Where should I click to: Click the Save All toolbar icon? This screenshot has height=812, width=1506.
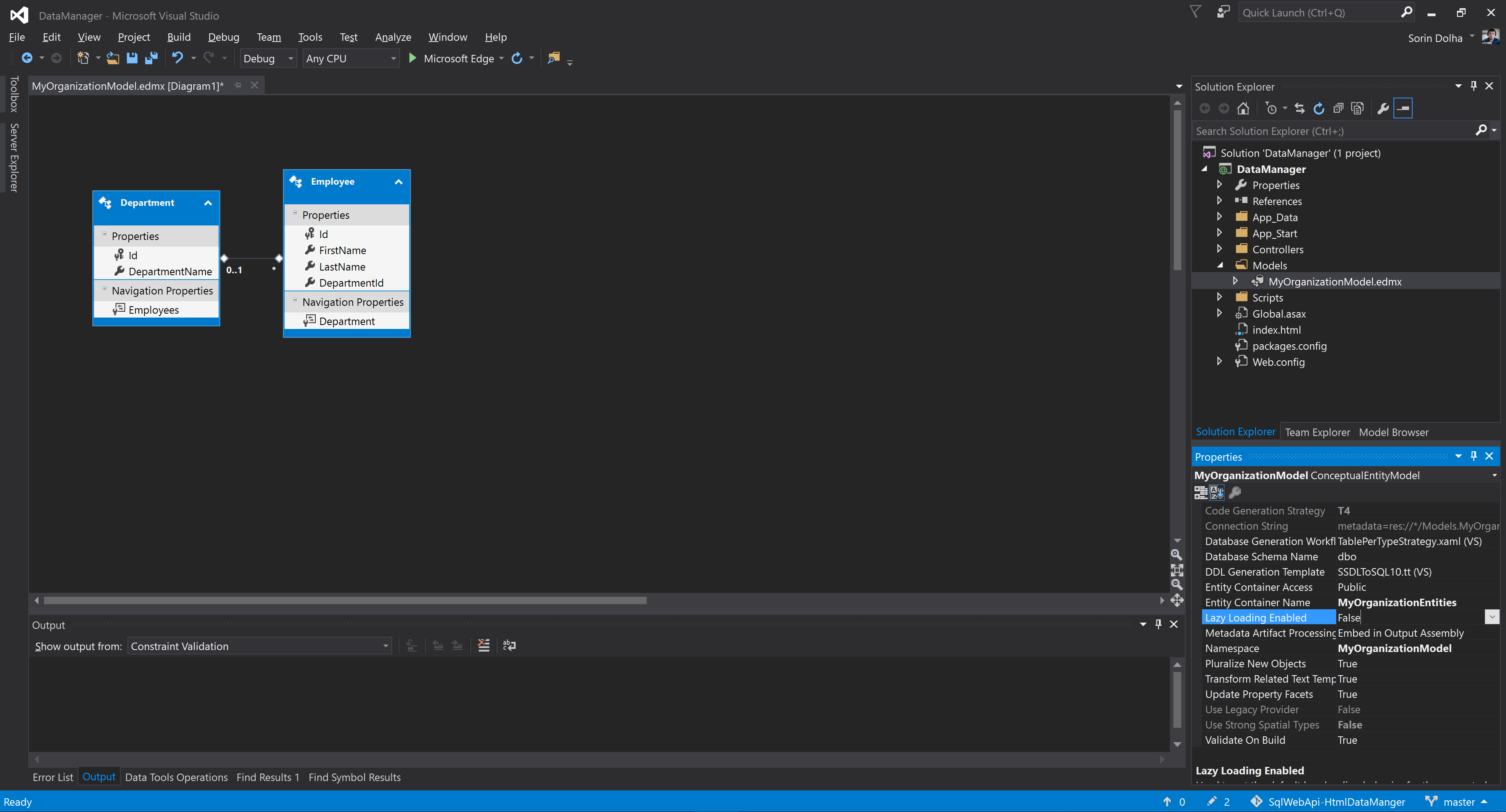tap(151, 58)
